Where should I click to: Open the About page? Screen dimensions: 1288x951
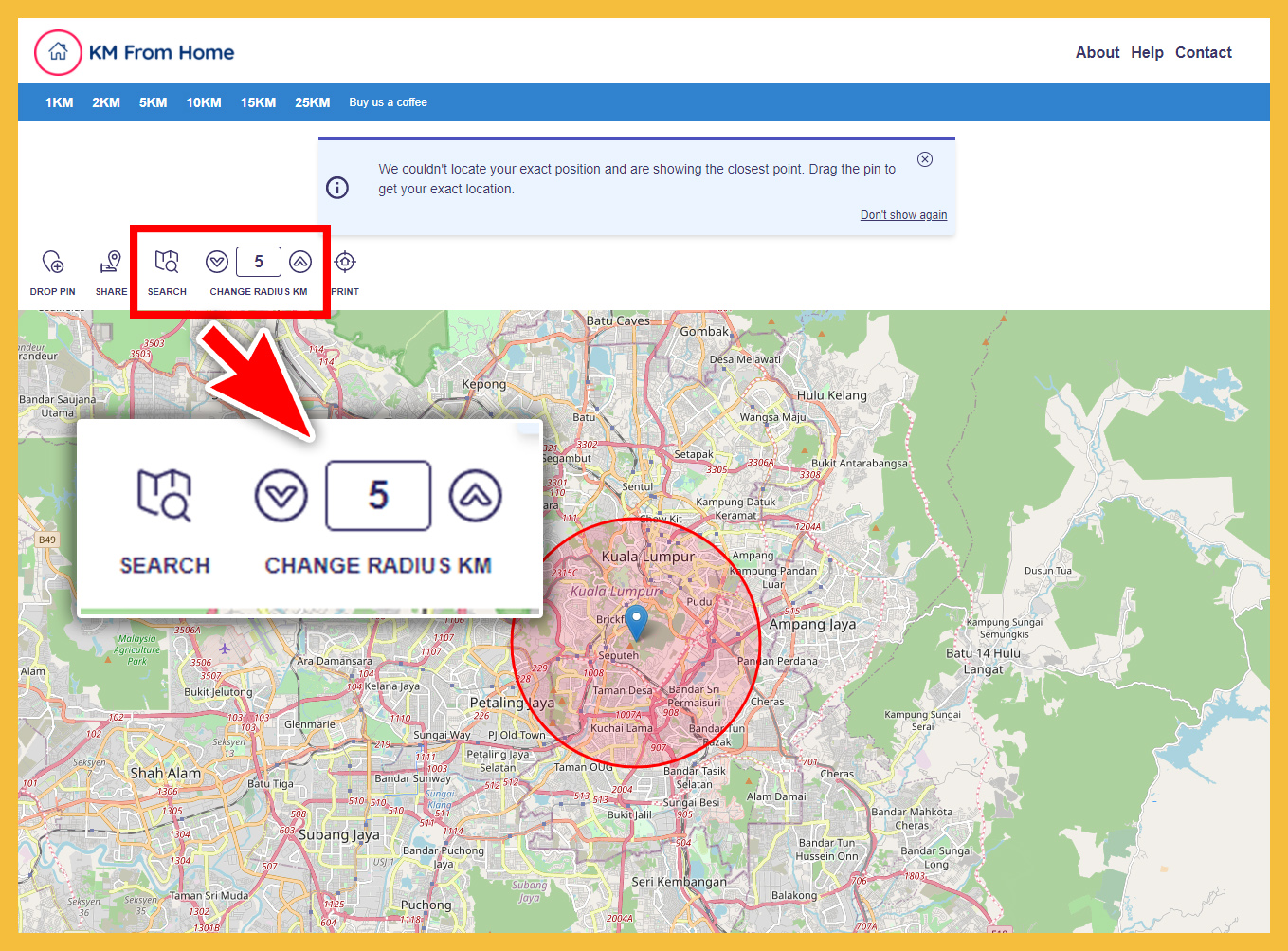coord(1097,53)
